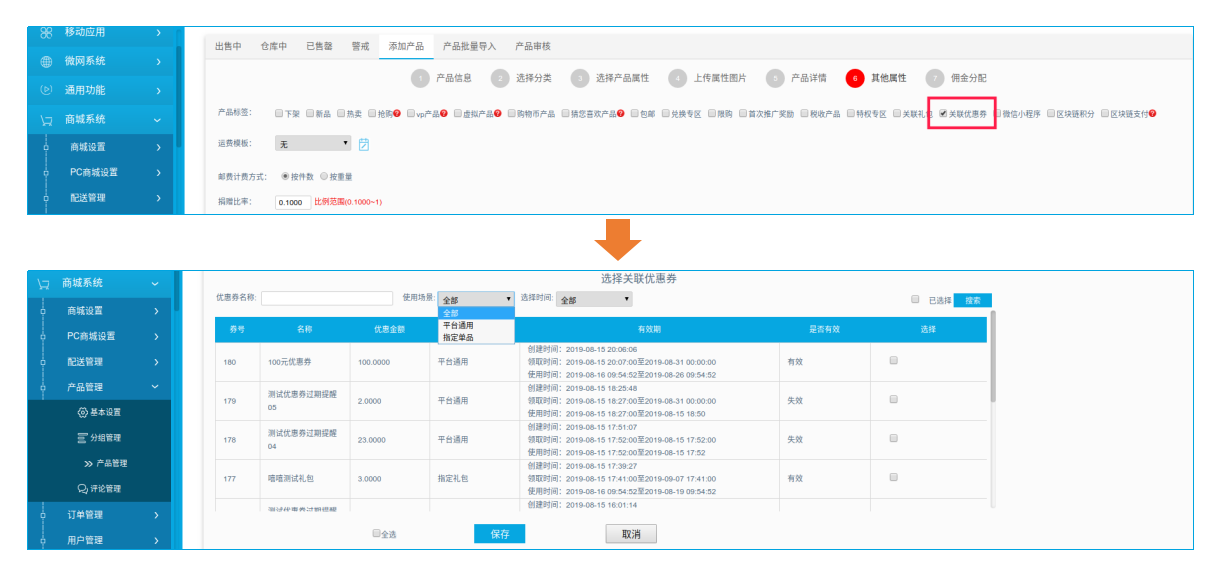Switch to the 出售中 tab

229,46
